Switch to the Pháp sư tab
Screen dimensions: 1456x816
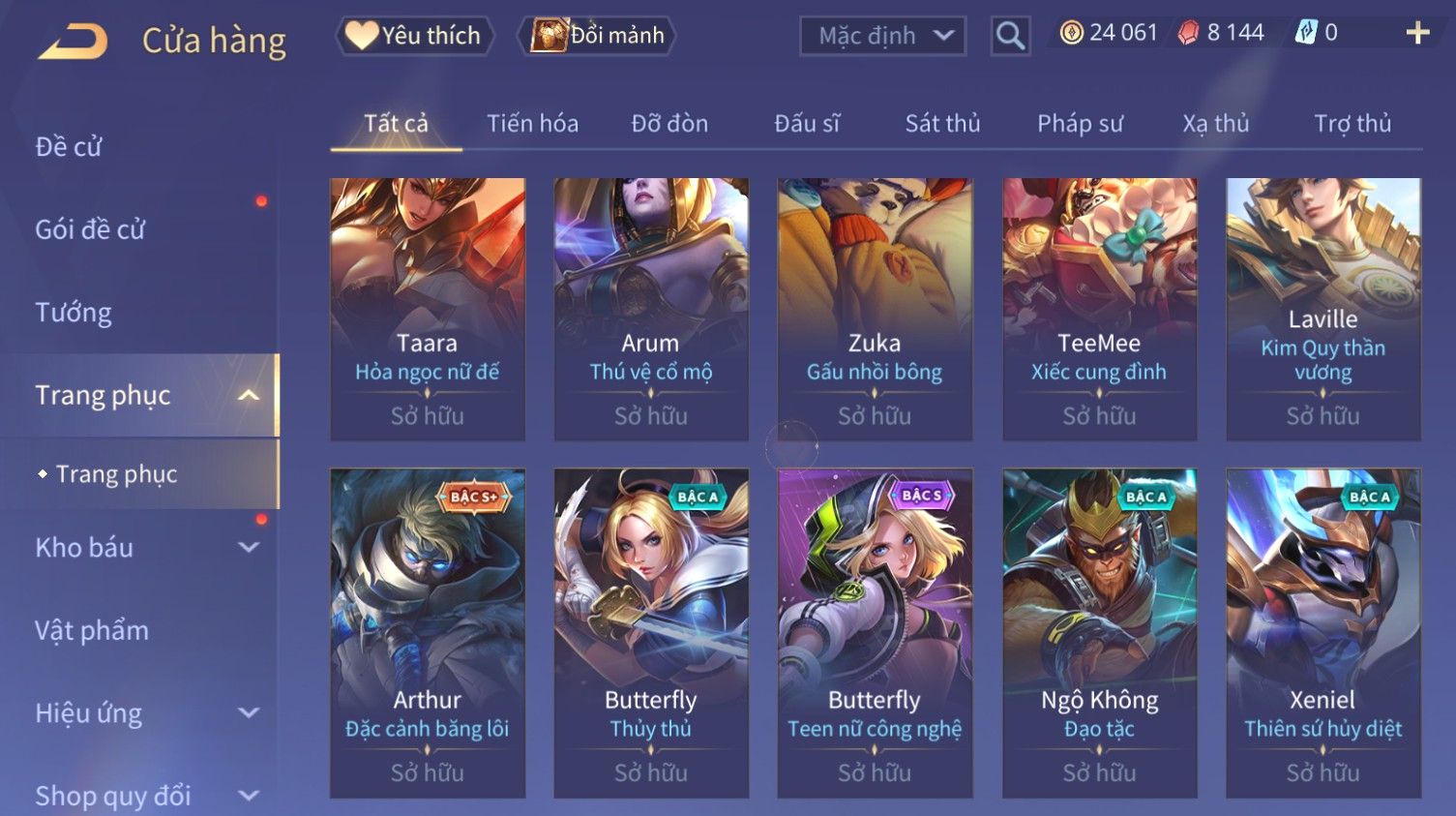(x=1080, y=123)
